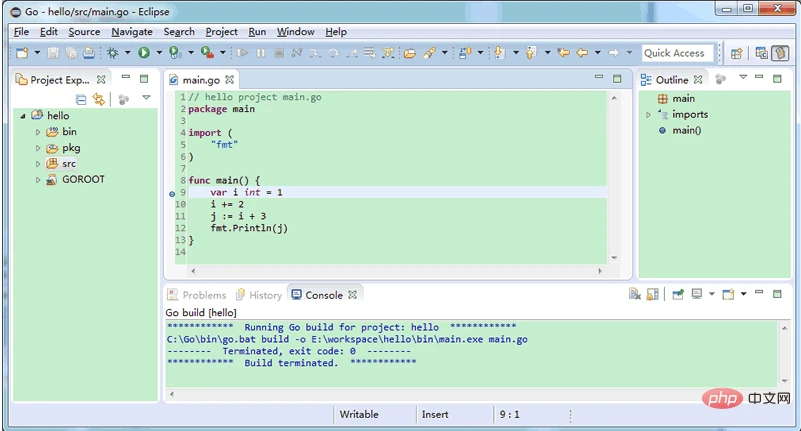Viewport: 801px width, 431px height.
Task: Expand the pkg folder
Action: click(x=38, y=148)
